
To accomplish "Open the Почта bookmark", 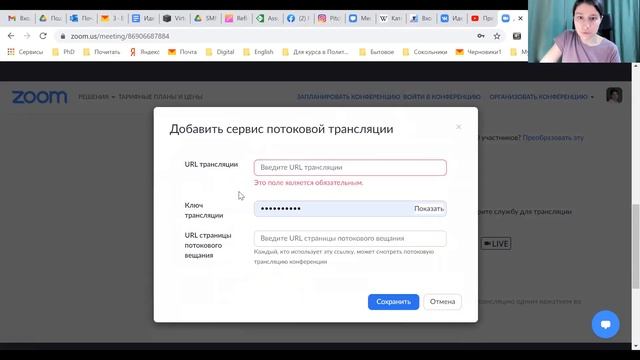I will coord(182,52).
